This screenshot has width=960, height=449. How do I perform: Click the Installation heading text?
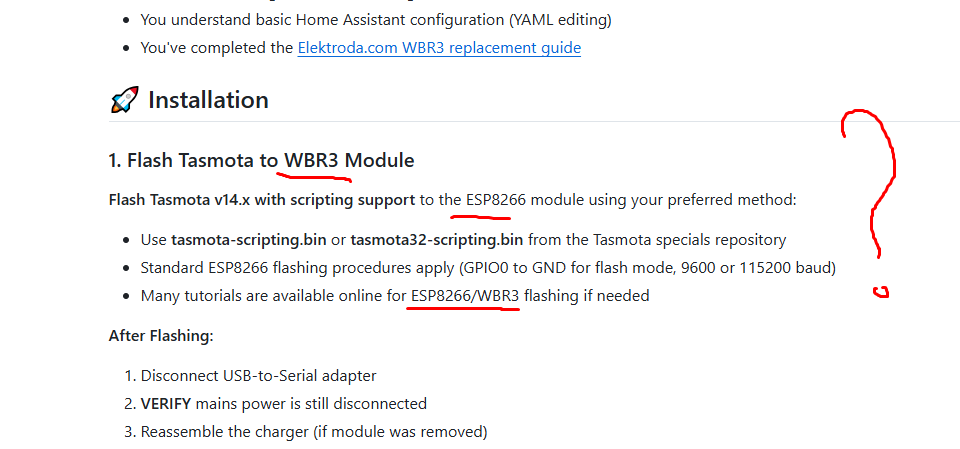[x=208, y=100]
